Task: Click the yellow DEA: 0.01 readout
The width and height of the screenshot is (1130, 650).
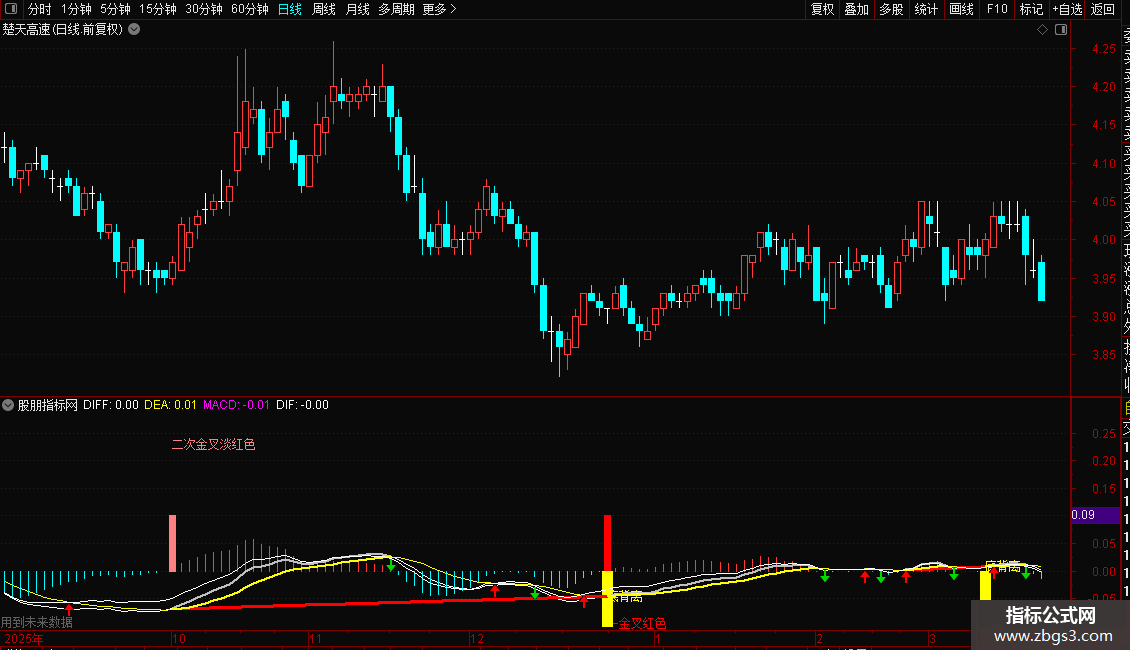Action: click(x=170, y=405)
